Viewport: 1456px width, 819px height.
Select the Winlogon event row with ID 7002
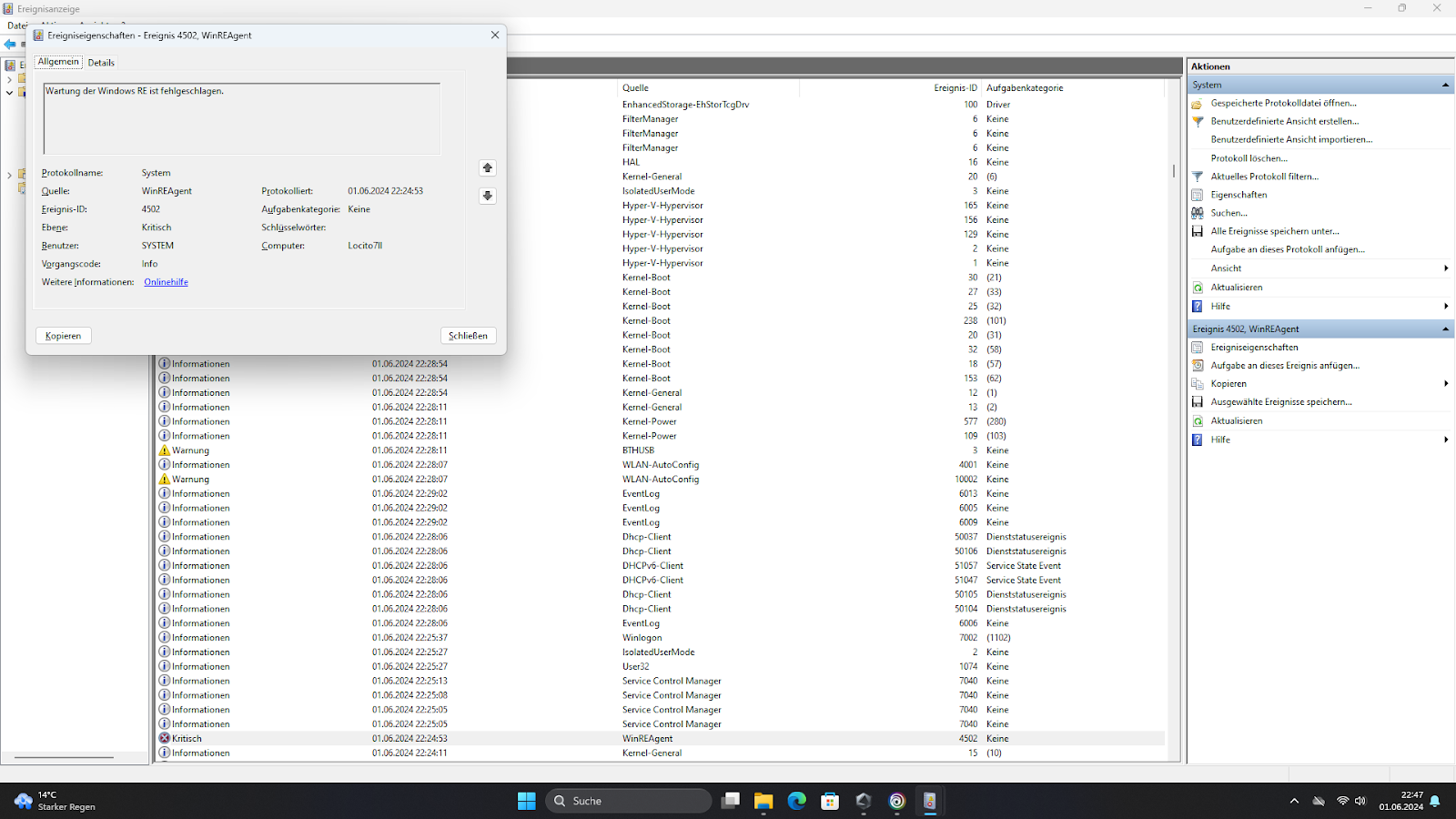[x=661, y=638]
